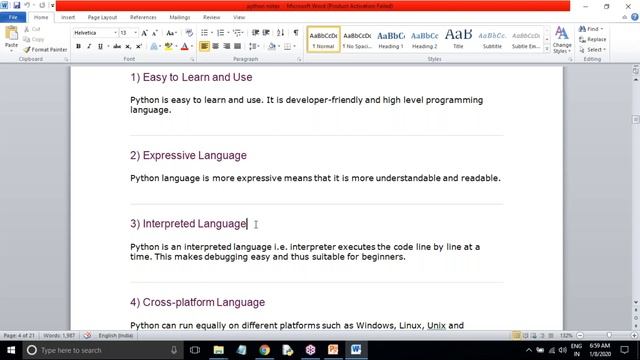The width and height of the screenshot is (640, 360).
Task: Open the font size dropdown
Action: 136,33
